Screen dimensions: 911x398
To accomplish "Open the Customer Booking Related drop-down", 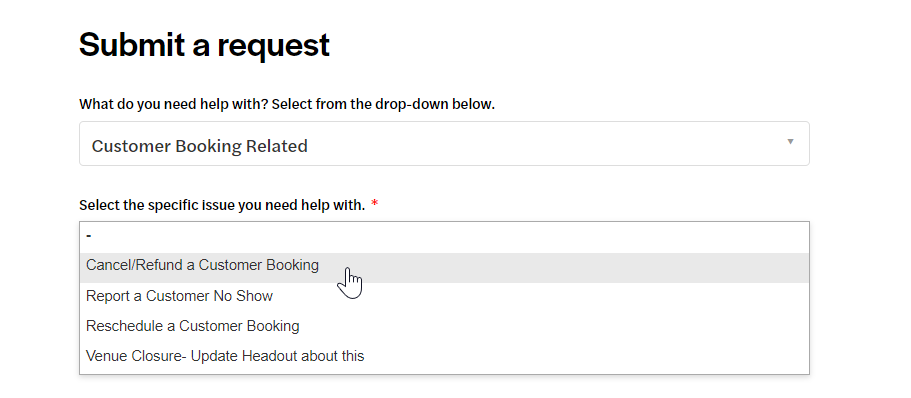I will (444, 144).
